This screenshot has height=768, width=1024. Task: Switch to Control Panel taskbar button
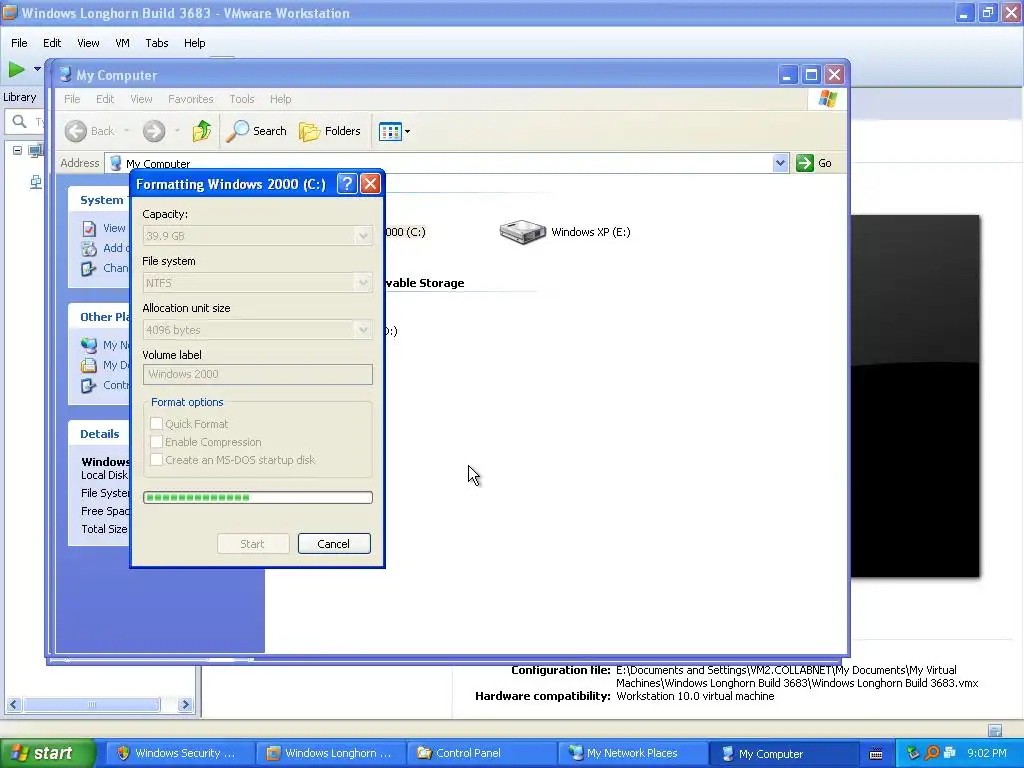[x=481, y=753]
